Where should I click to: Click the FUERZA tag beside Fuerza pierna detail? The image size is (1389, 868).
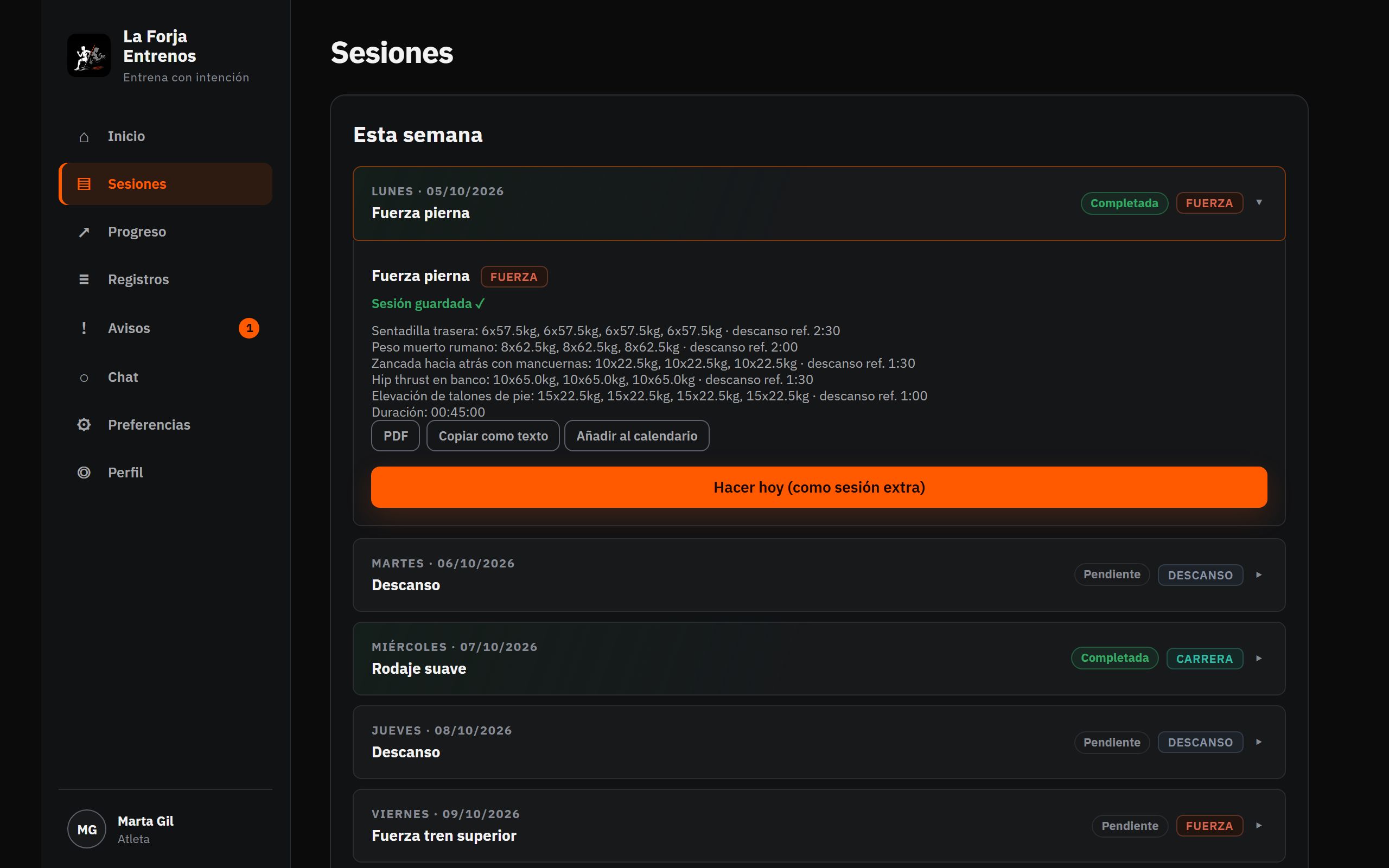[x=514, y=277]
